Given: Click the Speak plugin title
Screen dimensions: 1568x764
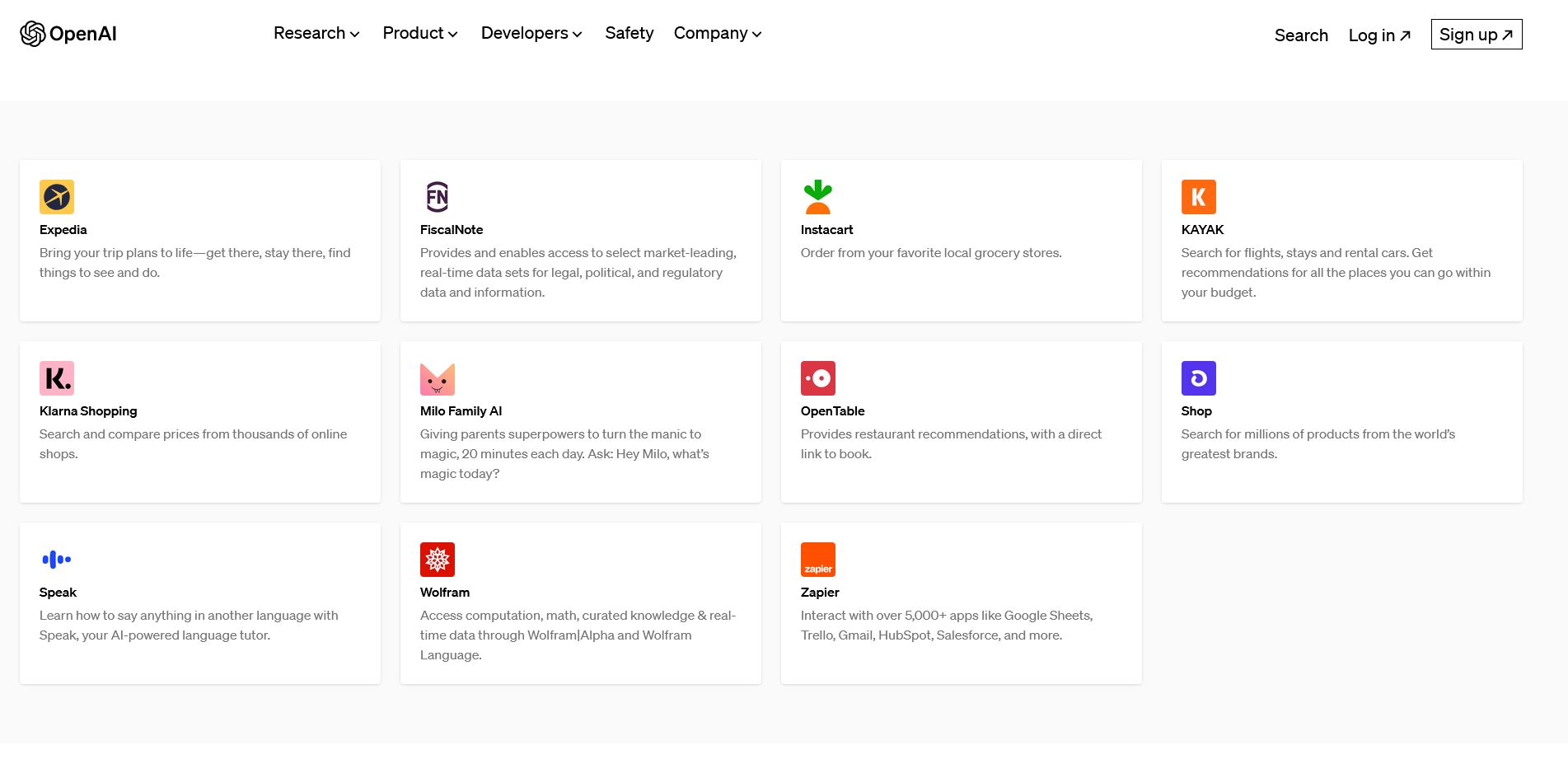Looking at the screenshot, I should point(58,593).
